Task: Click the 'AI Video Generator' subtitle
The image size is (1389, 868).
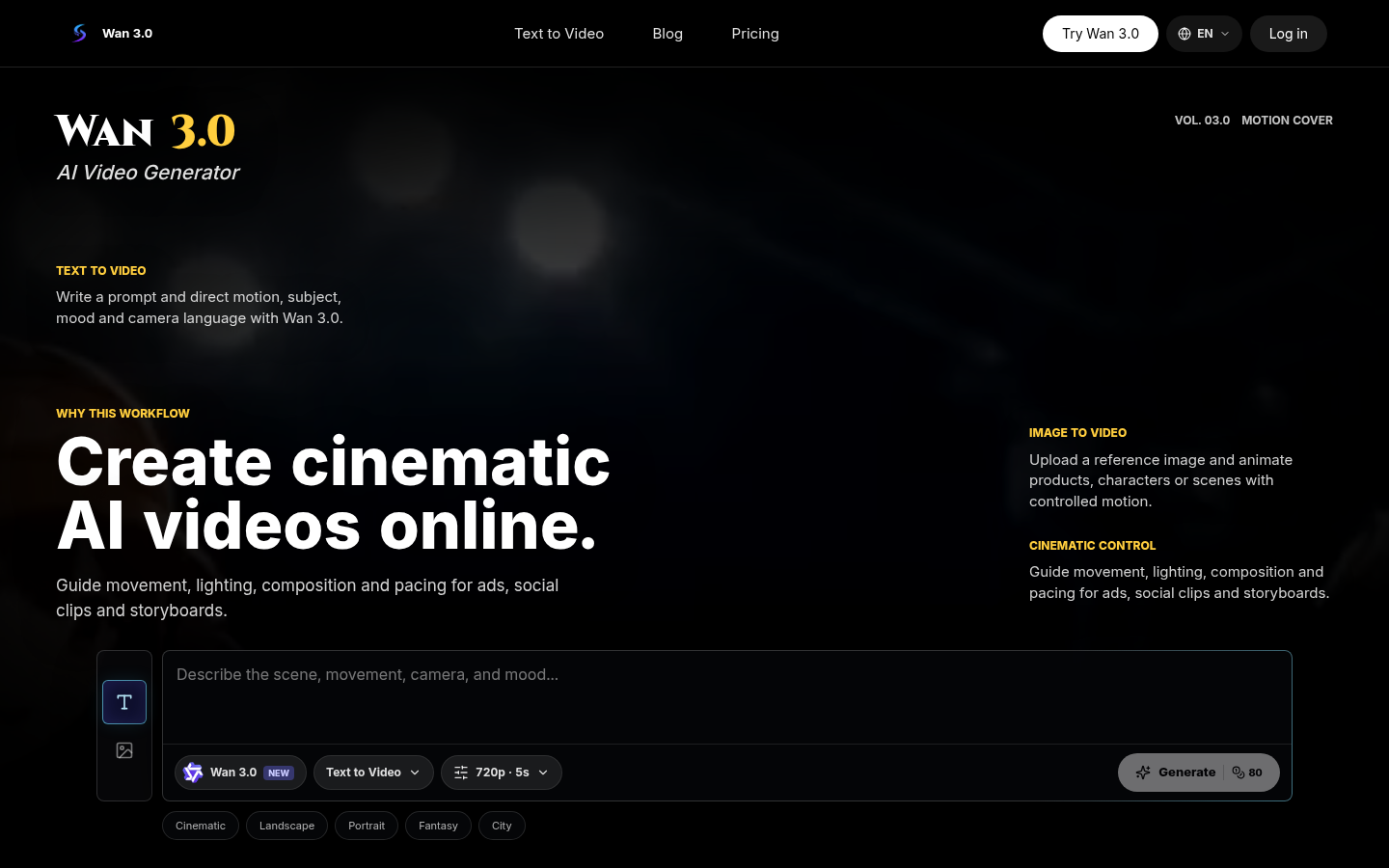Action: click(148, 173)
